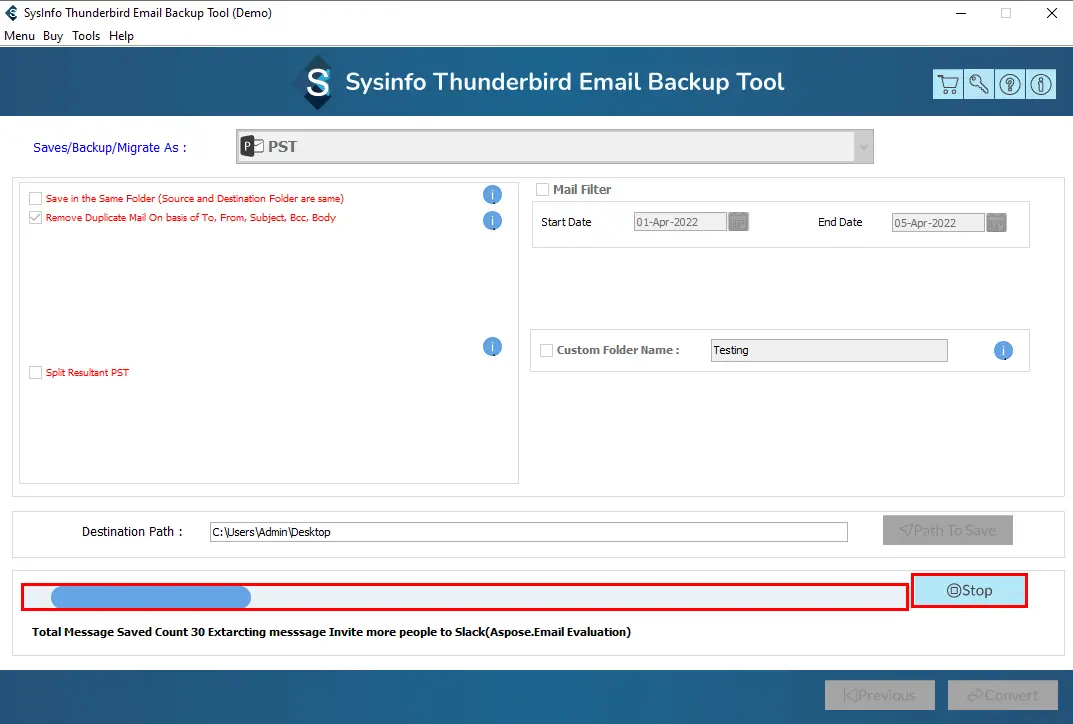
Task: Click info icon next to Custom Folder Name
Action: coord(1003,351)
